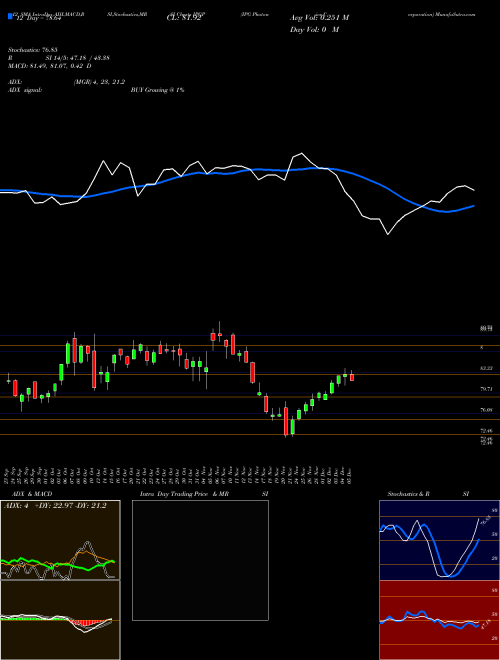The width and height of the screenshot is (500, 660).
Task: Select 'Intra Day Trading Price' panel heading
Action: [174, 494]
